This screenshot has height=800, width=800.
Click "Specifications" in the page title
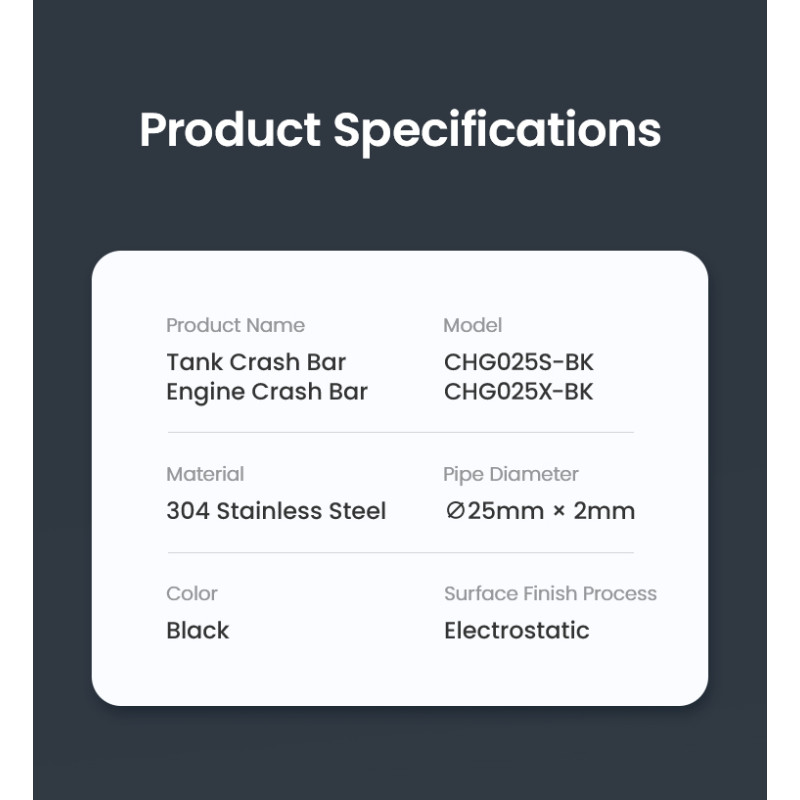[x=497, y=130]
